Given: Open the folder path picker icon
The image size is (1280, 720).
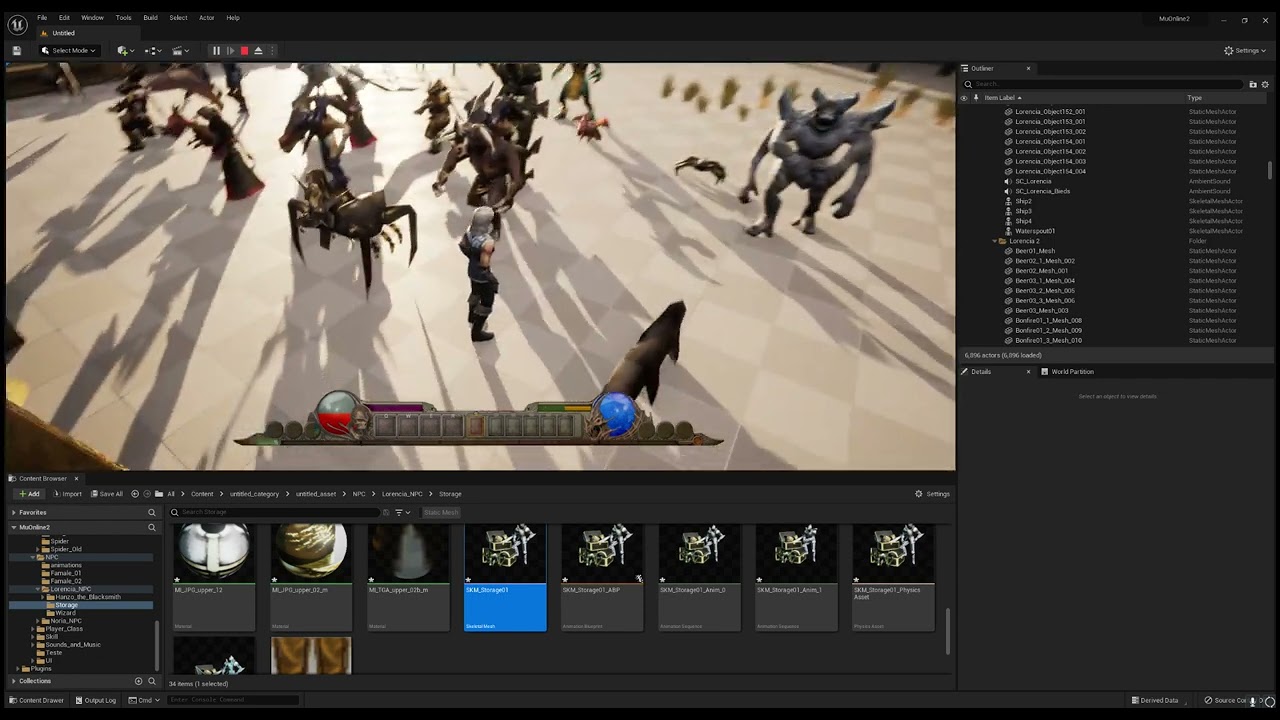Looking at the screenshot, I should point(159,494).
